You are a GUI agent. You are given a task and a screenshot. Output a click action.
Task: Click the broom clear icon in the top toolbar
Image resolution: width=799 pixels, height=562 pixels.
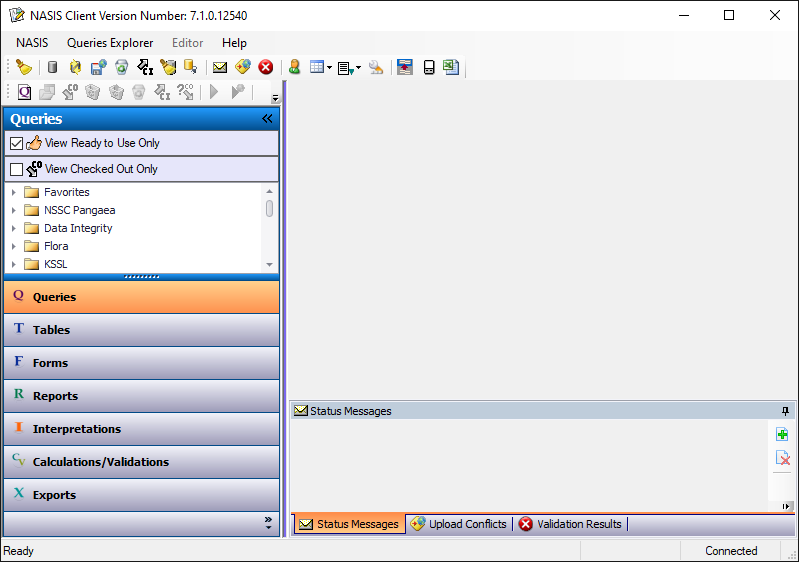pyautogui.click(x=23, y=67)
